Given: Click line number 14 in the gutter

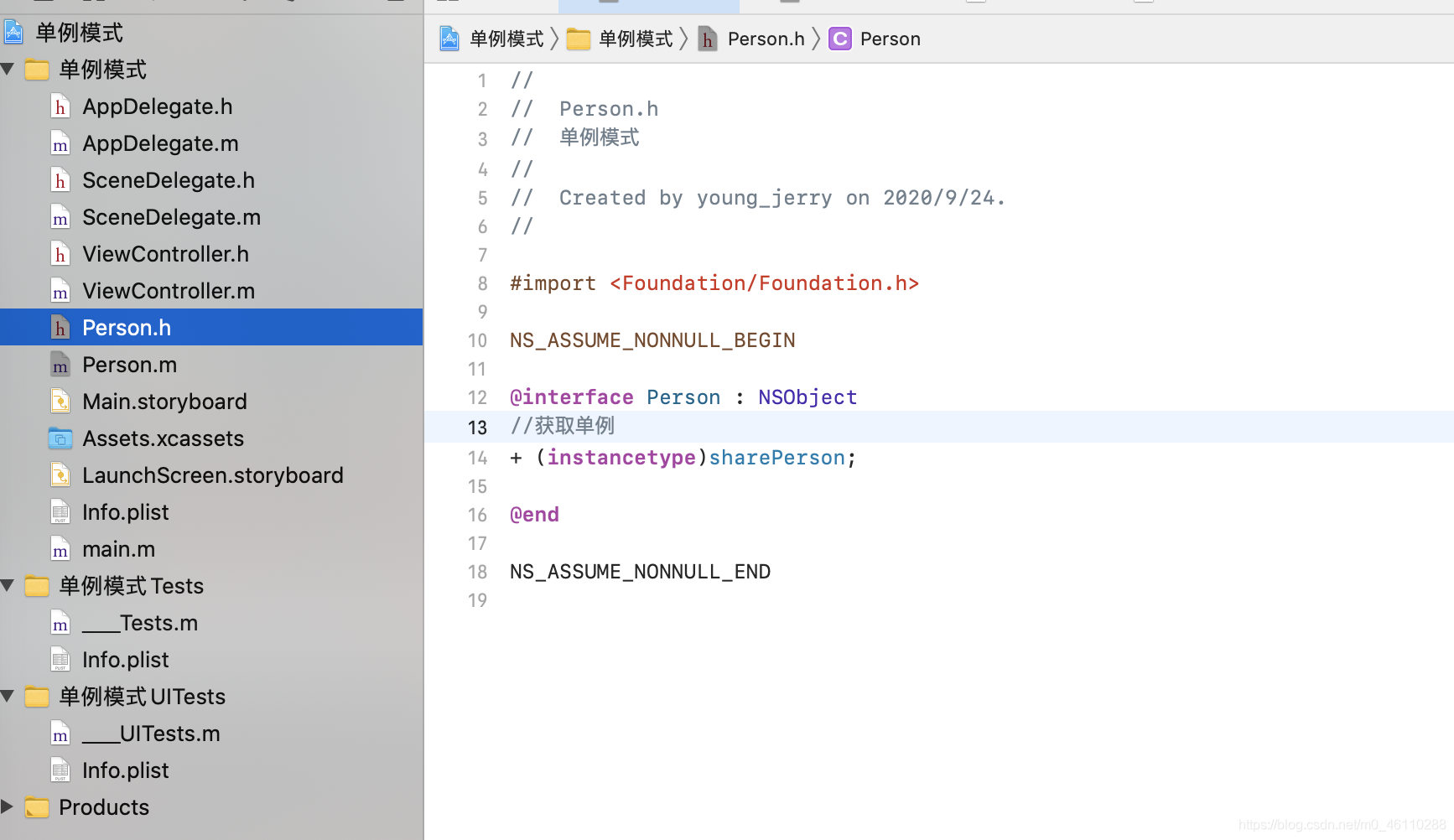Looking at the screenshot, I should click(477, 458).
